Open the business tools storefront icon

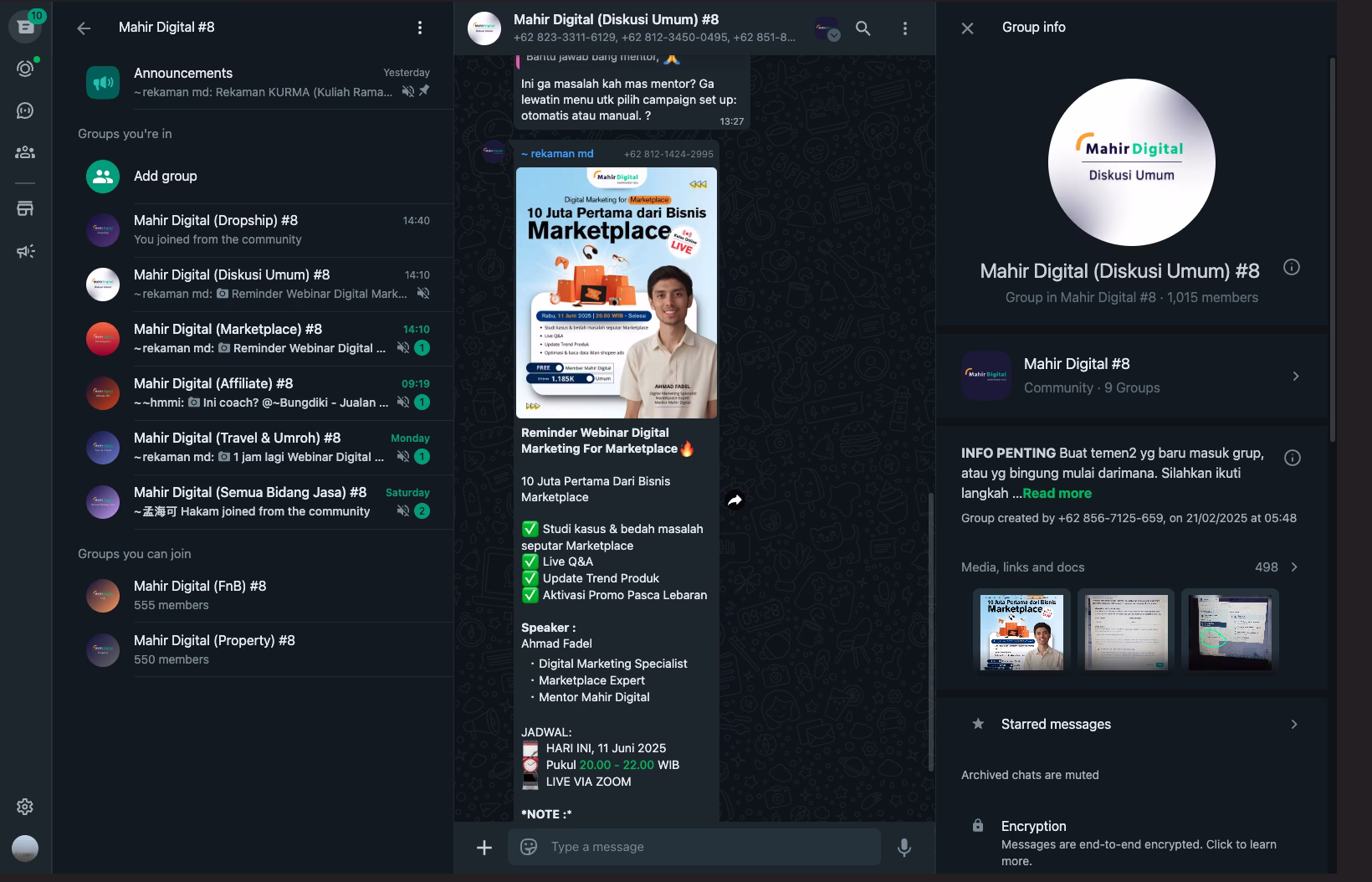click(x=25, y=208)
